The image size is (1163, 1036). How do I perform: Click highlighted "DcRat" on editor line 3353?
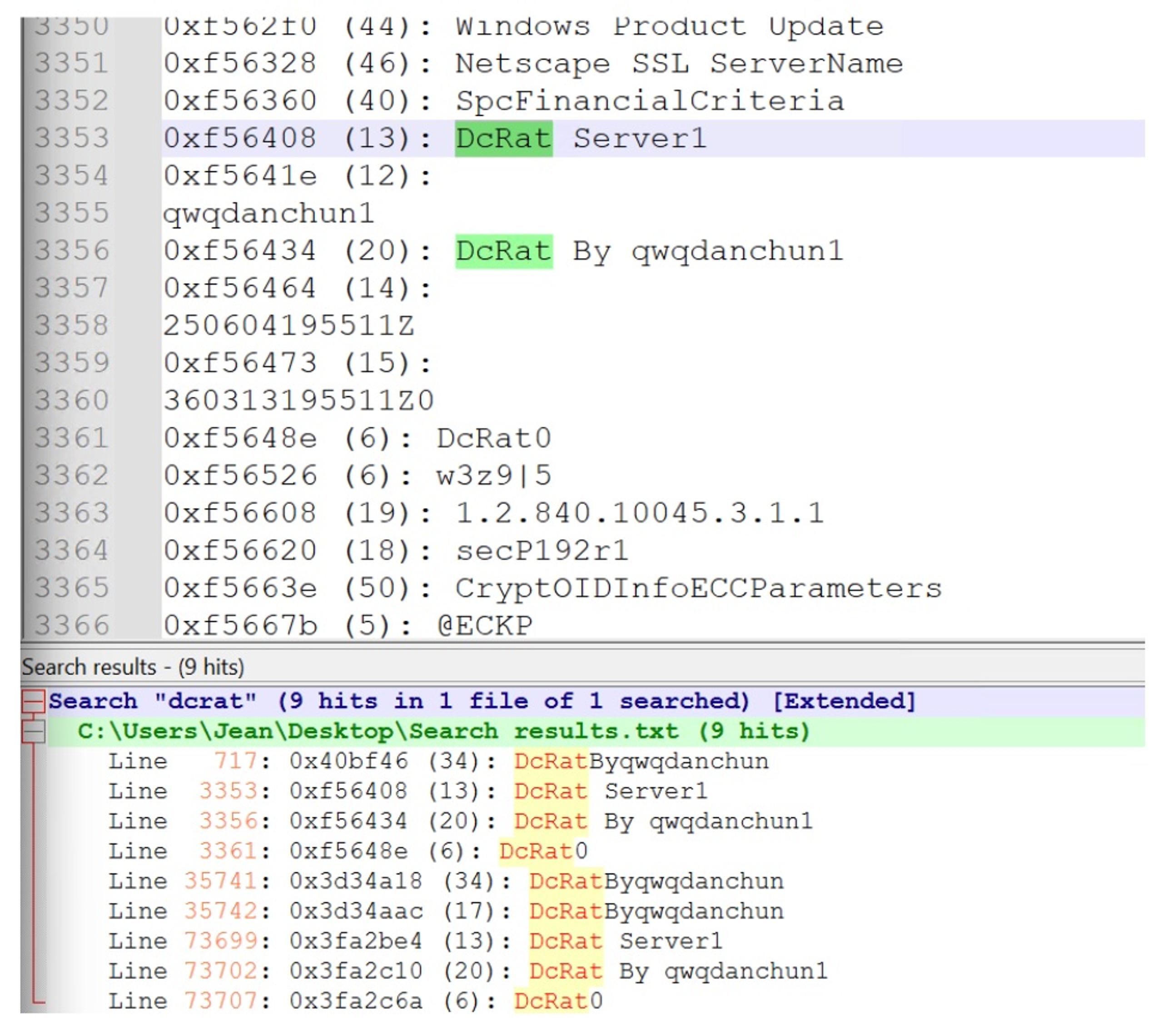coord(503,138)
